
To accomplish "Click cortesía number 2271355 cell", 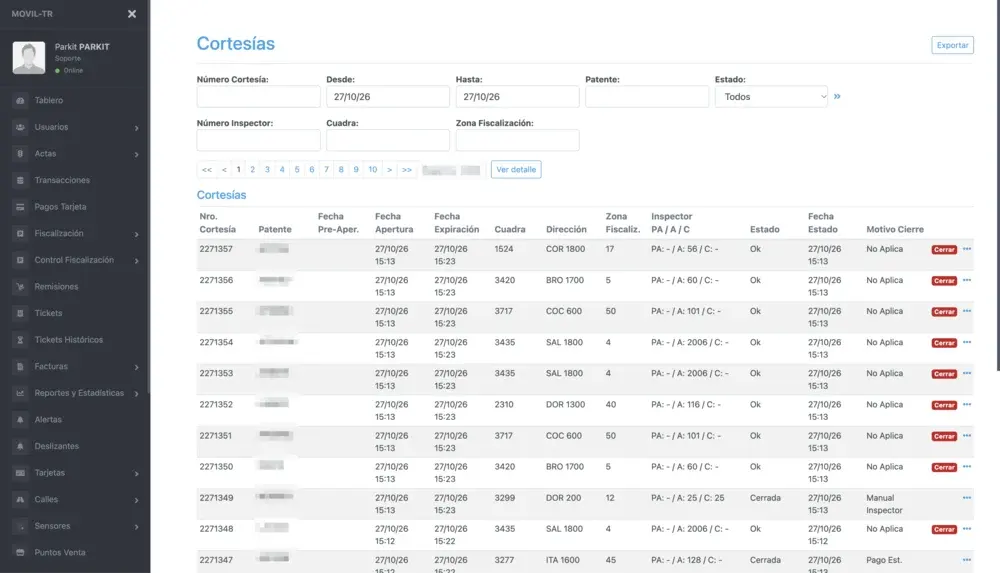I will 216,311.
